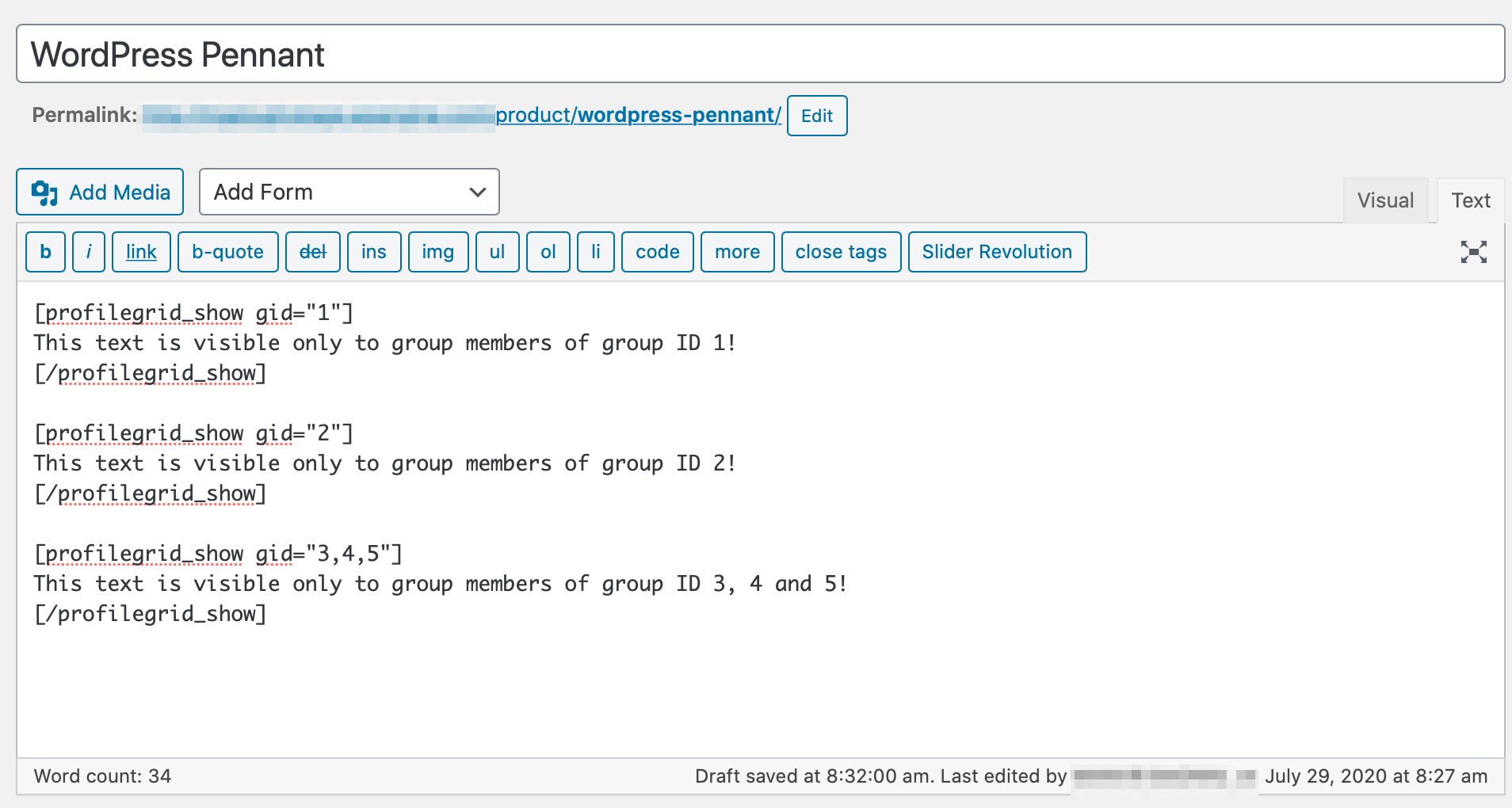Start an ordered list with ol

pos(548,252)
